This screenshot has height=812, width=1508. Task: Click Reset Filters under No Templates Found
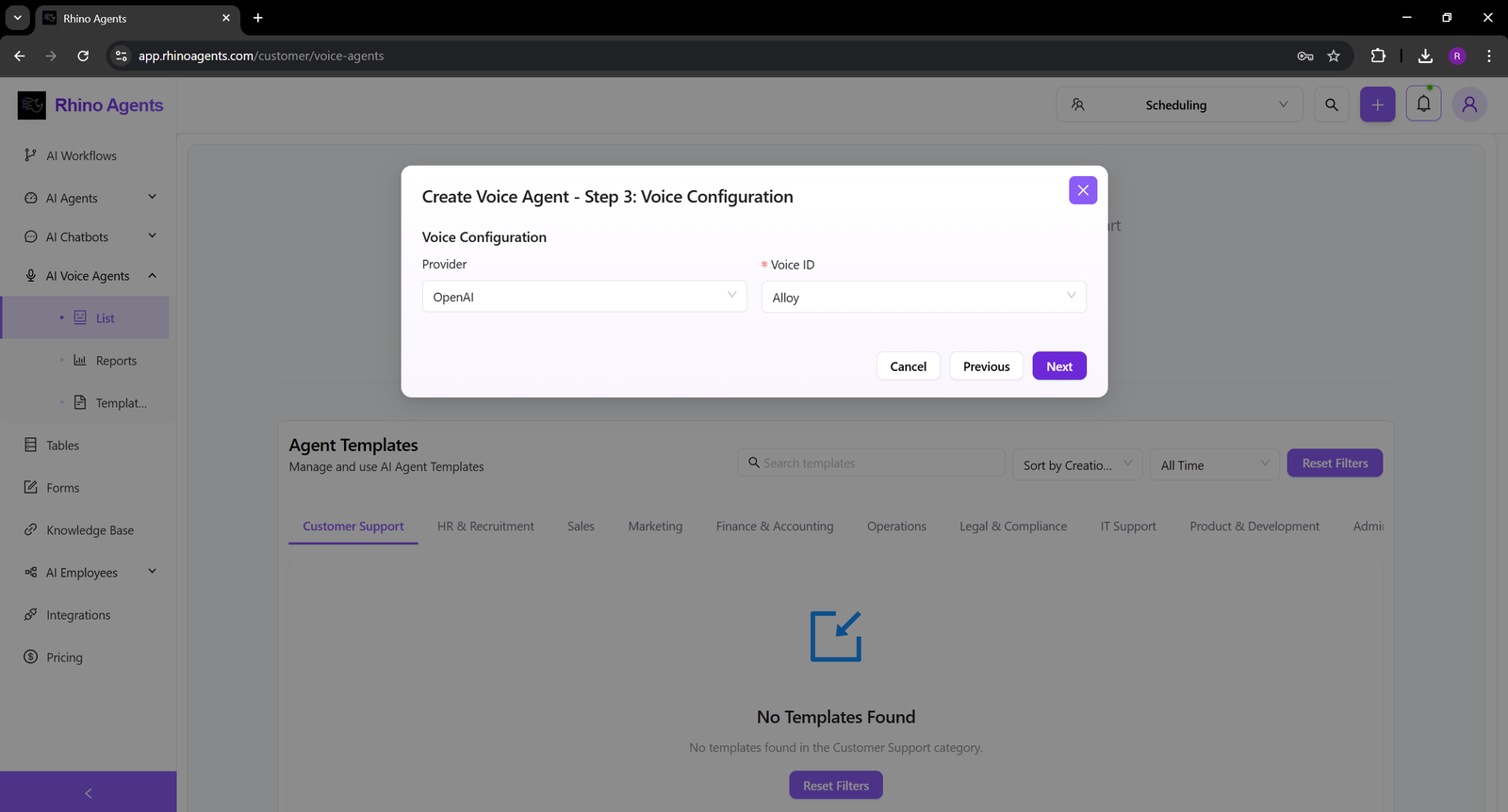pos(836,786)
